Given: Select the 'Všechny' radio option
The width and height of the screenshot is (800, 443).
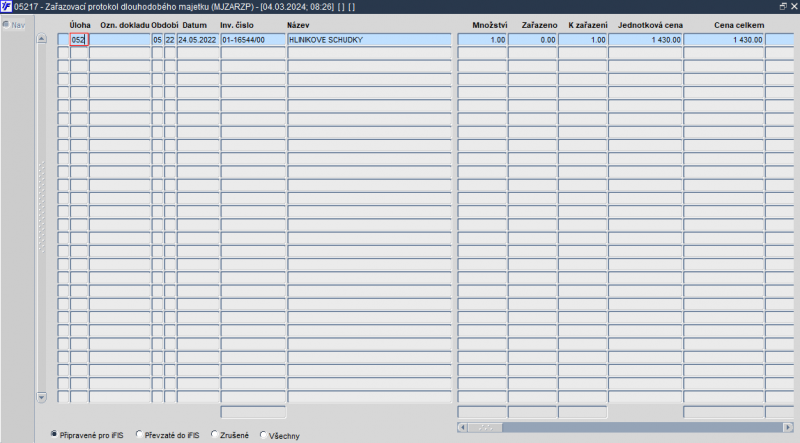Looking at the screenshot, I should coord(263,435).
